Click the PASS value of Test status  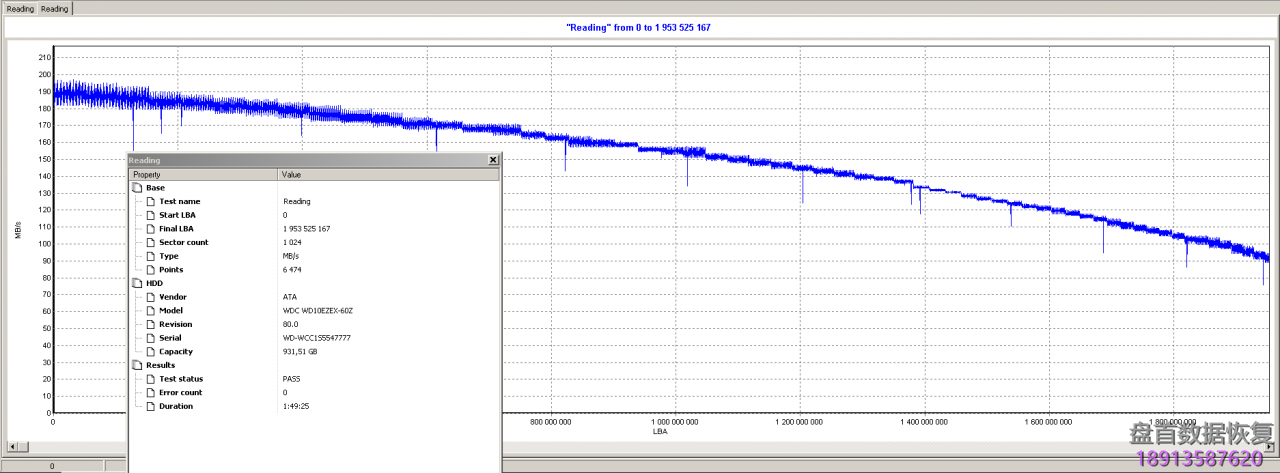(x=291, y=379)
